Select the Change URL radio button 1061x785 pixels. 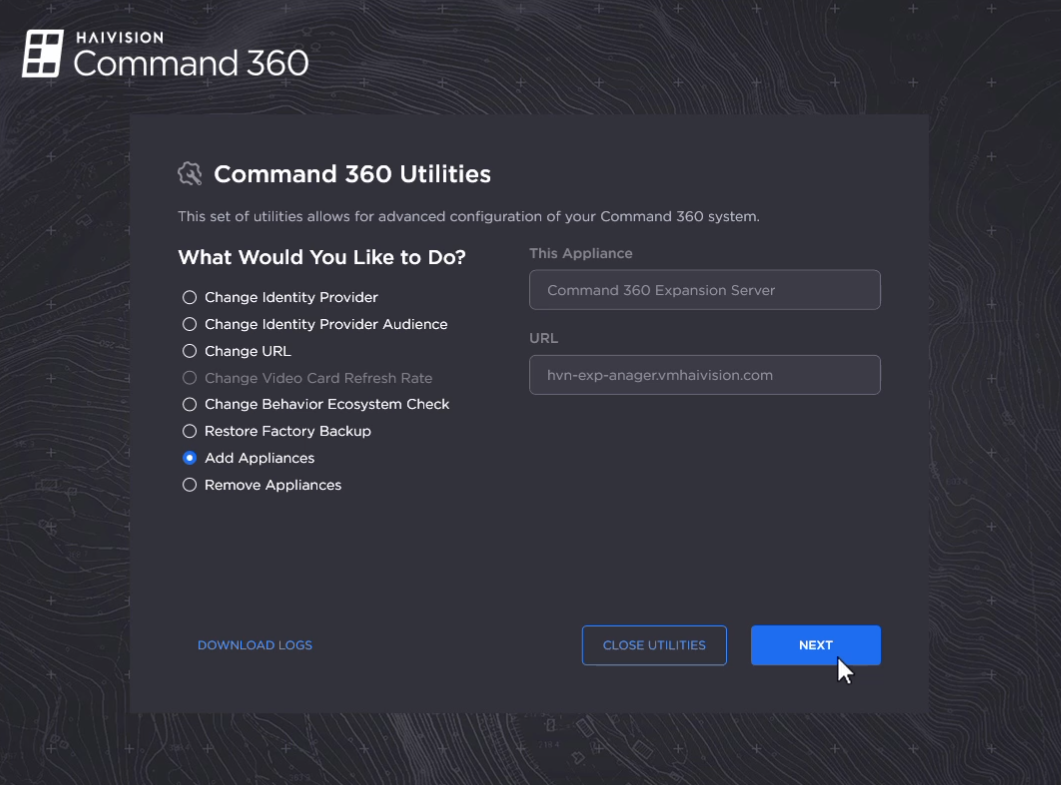coord(189,351)
